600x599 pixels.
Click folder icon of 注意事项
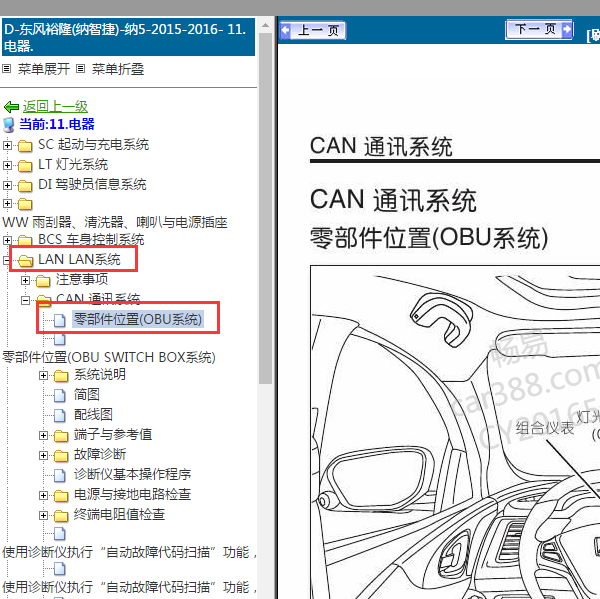coord(43,281)
